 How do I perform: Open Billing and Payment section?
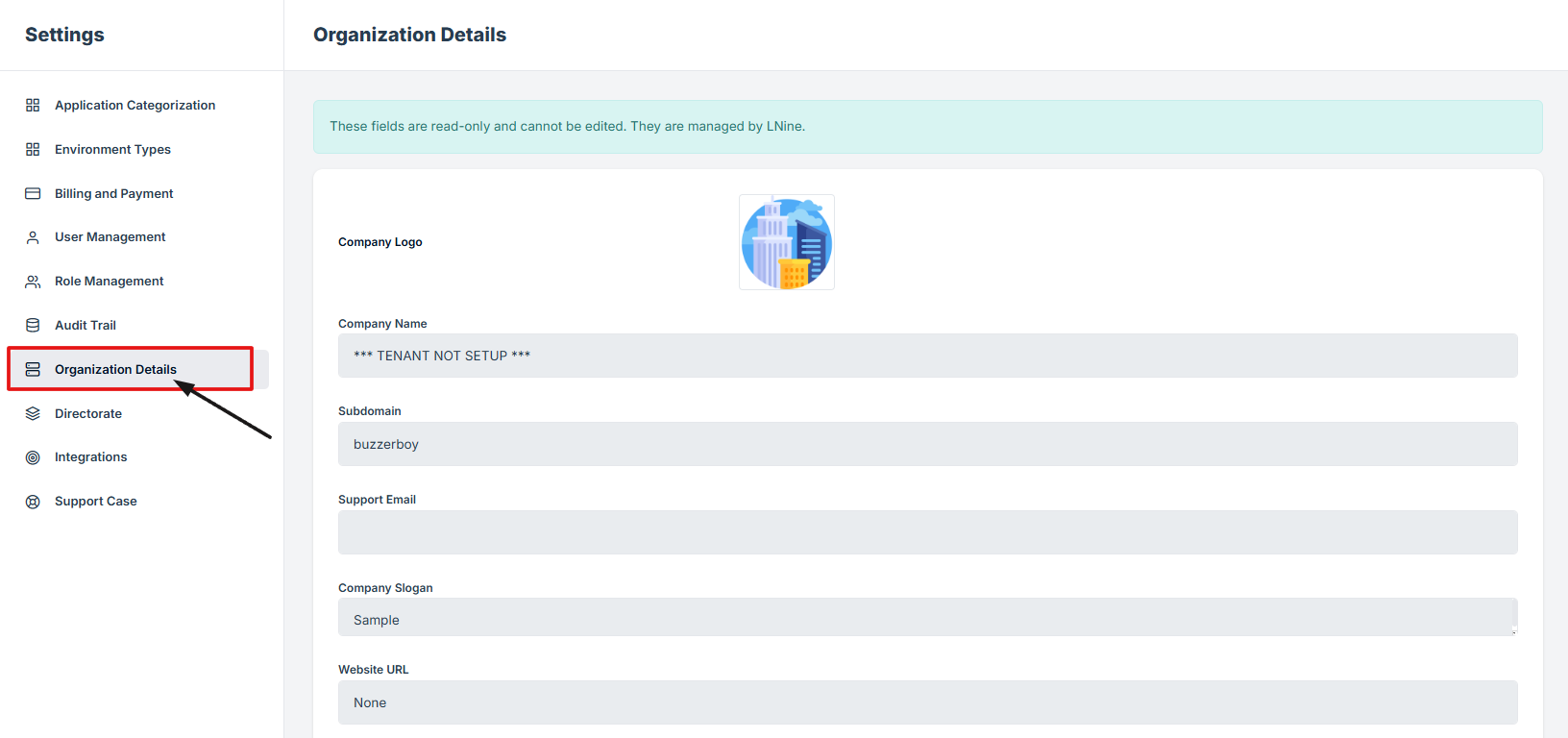tap(113, 193)
